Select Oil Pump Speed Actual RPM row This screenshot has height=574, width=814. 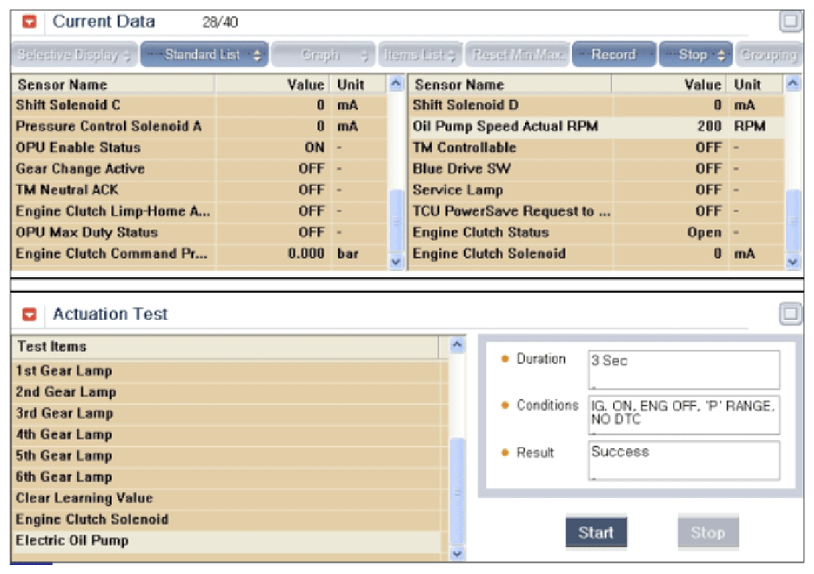click(597, 127)
